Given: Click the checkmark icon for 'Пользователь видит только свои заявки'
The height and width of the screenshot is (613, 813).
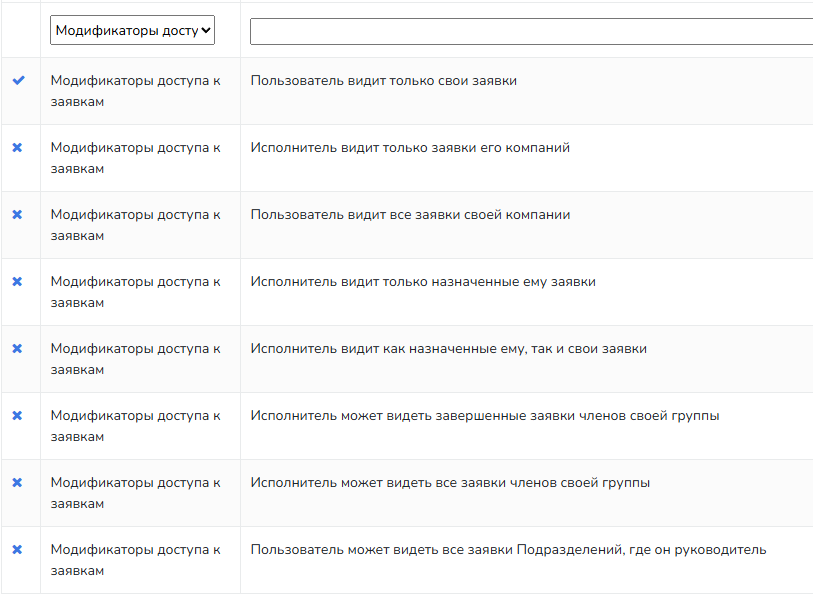Looking at the screenshot, I should point(17,81).
